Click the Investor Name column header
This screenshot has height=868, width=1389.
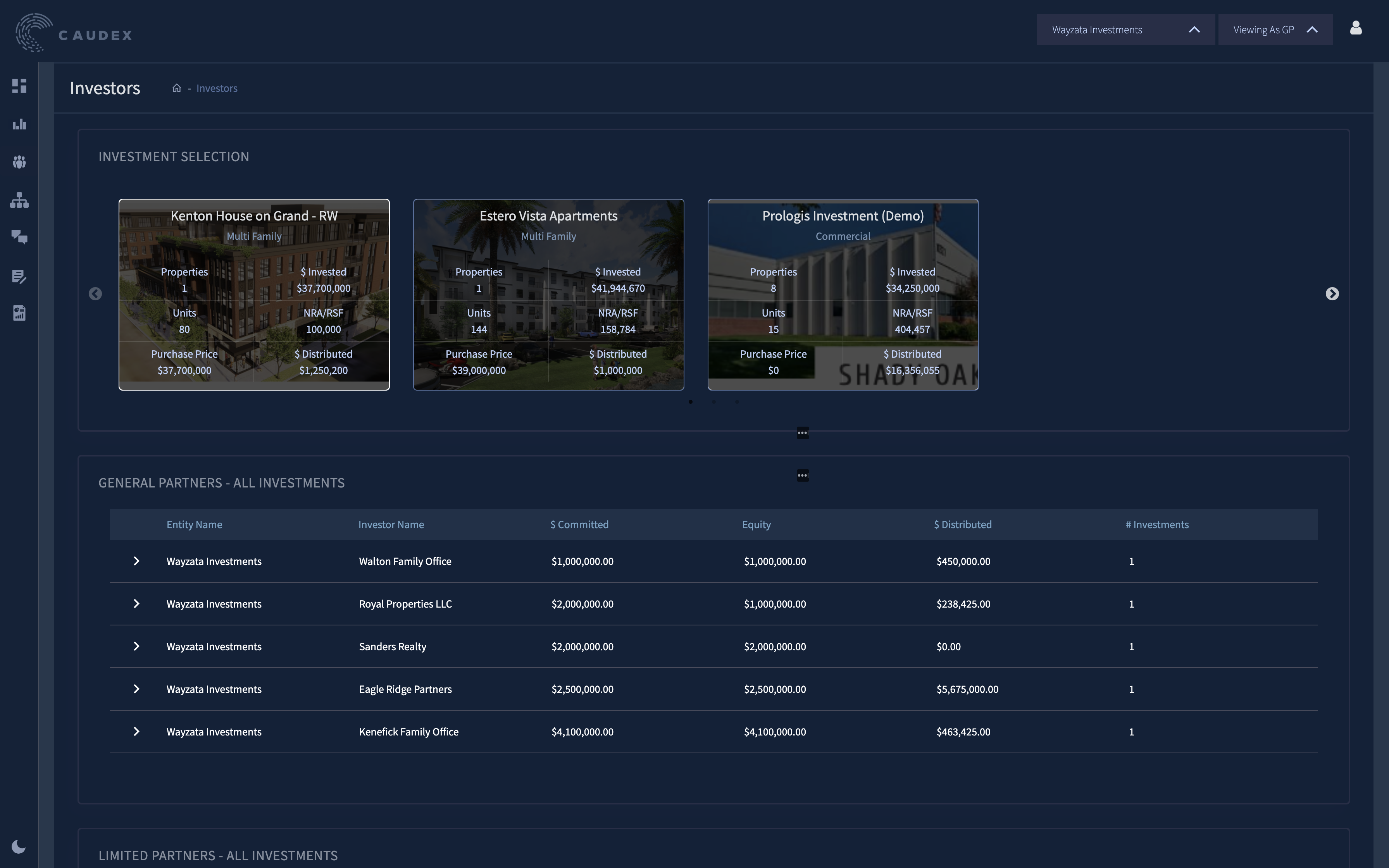pyautogui.click(x=391, y=525)
